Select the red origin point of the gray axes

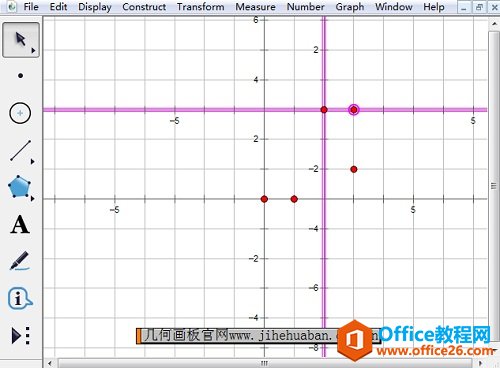pyautogui.click(x=264, y=199)
